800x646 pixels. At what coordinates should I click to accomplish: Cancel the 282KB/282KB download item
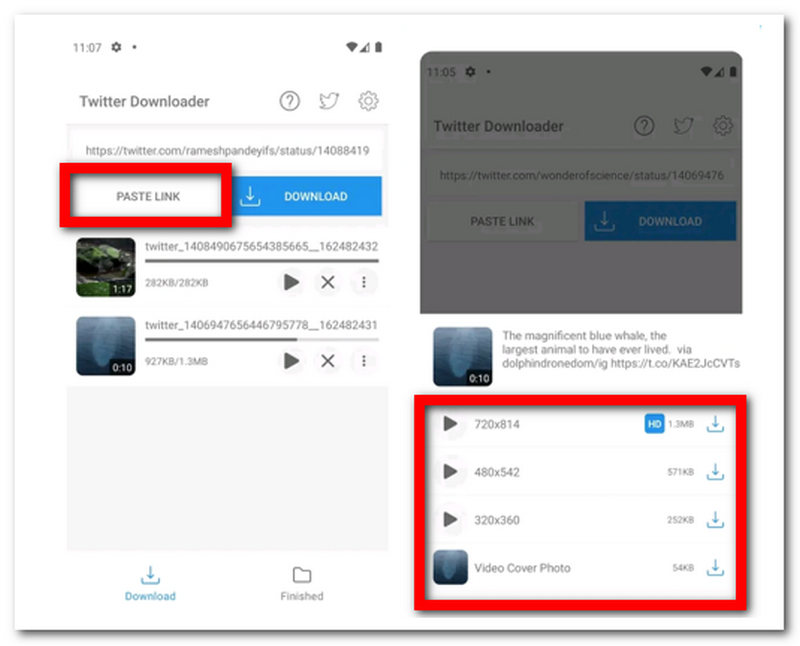(328, 282)
